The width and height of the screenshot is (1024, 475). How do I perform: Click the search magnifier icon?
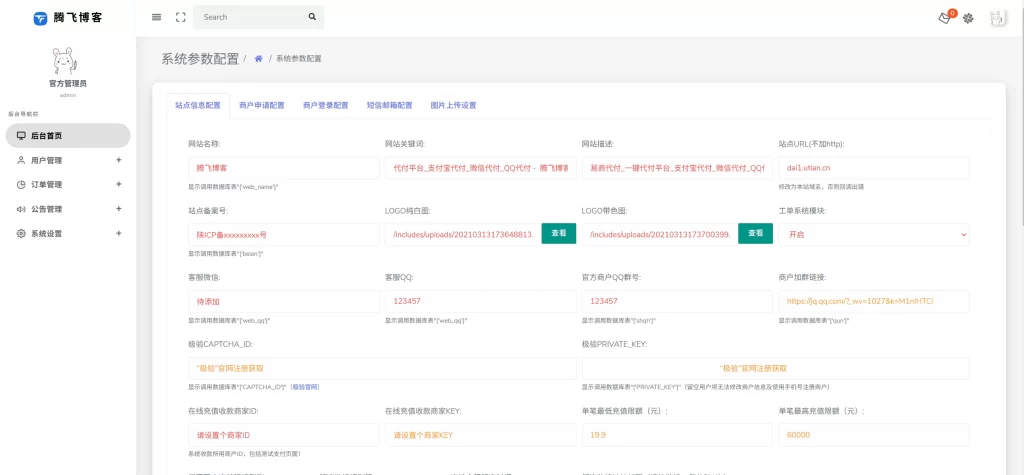(312, 17)
